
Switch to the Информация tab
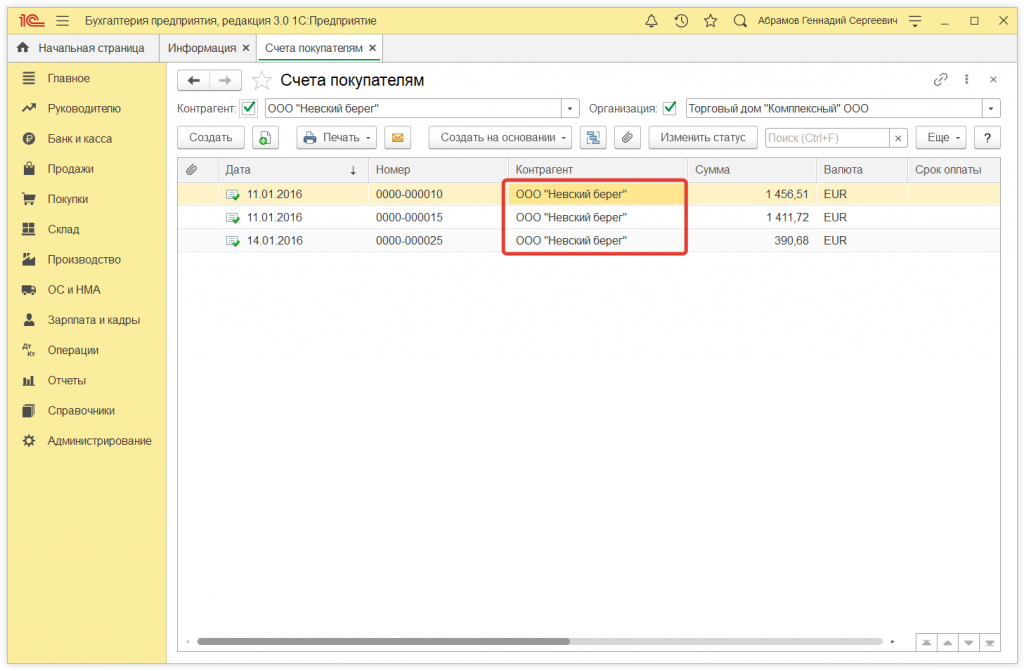click(x=202, y=48)
